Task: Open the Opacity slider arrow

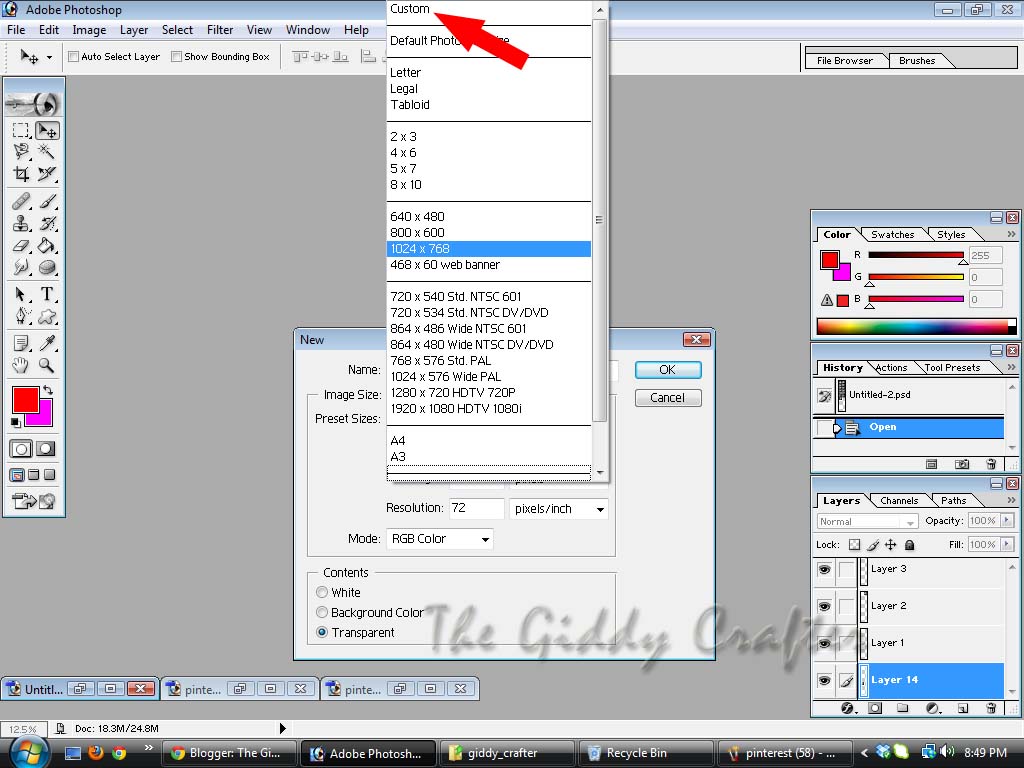Action: (x=1006, y=520)
